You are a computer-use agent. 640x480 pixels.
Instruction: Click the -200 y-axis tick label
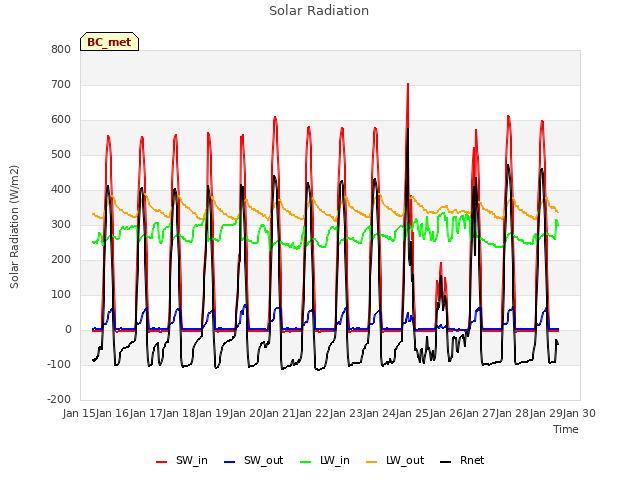tap(59, 399)
